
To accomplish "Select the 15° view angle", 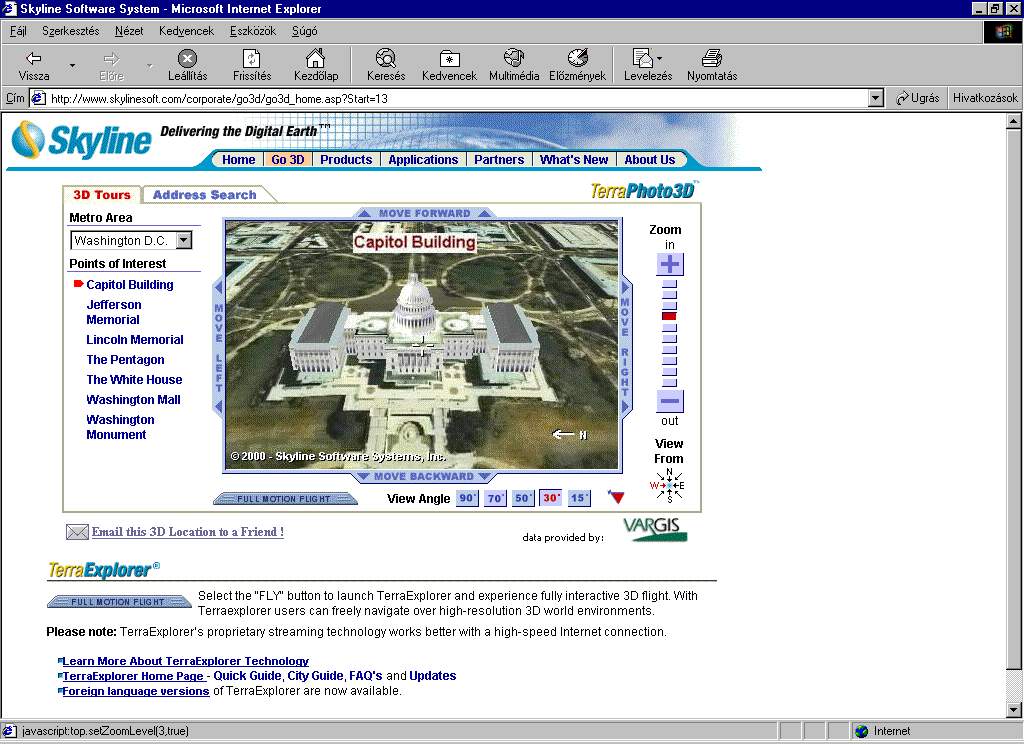I will click(x=579, y=498).
